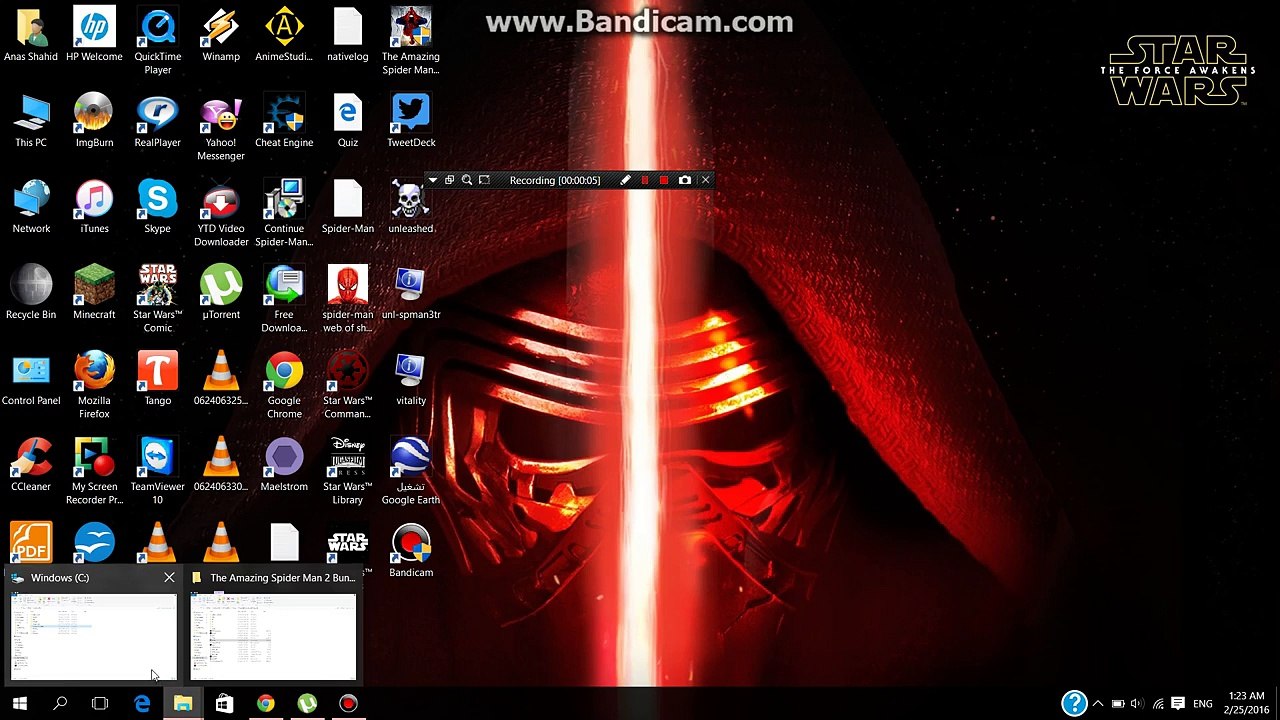Image resolution: width=1280 pixels, height=720 pixels.
Task: Open the Windows Start menu
Action: (19, 704)
